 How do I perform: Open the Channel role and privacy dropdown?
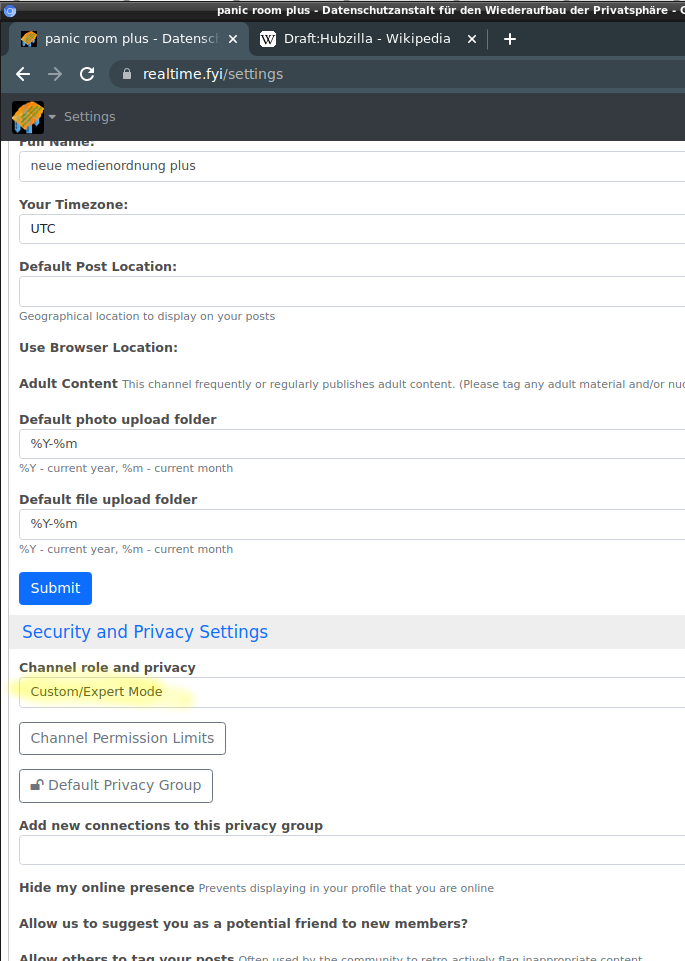350,692
